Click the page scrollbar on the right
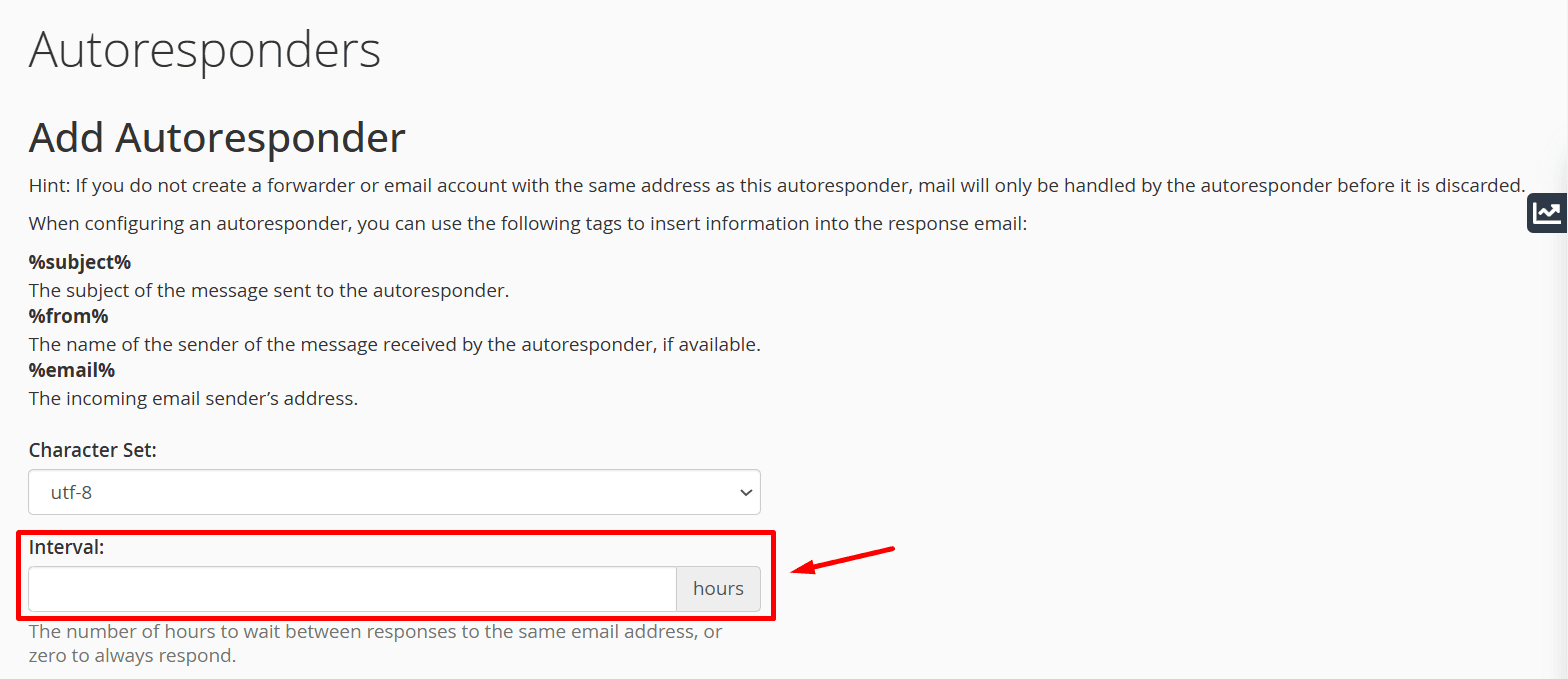 point(1563,340)
